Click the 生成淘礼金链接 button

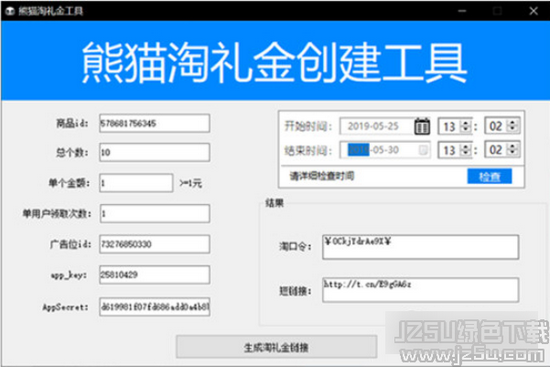coord(276,347)
